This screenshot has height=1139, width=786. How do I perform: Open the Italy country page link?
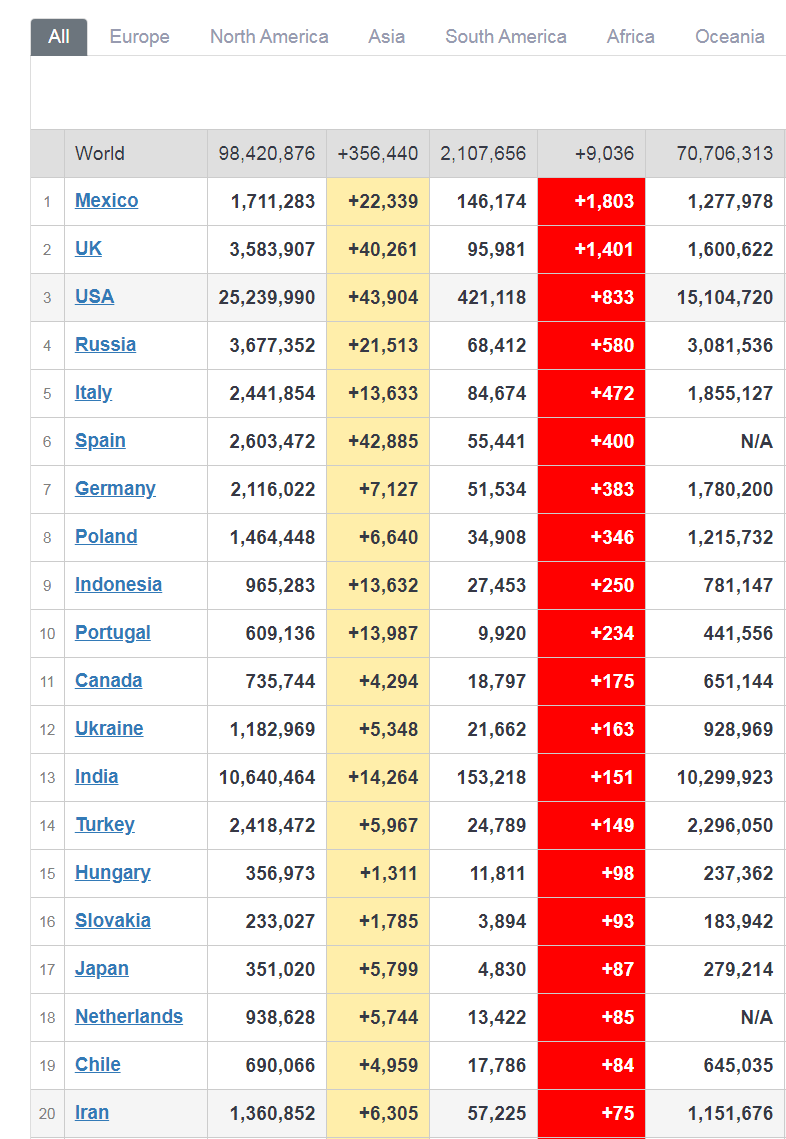pyautogui.click(x=93, y=393)
